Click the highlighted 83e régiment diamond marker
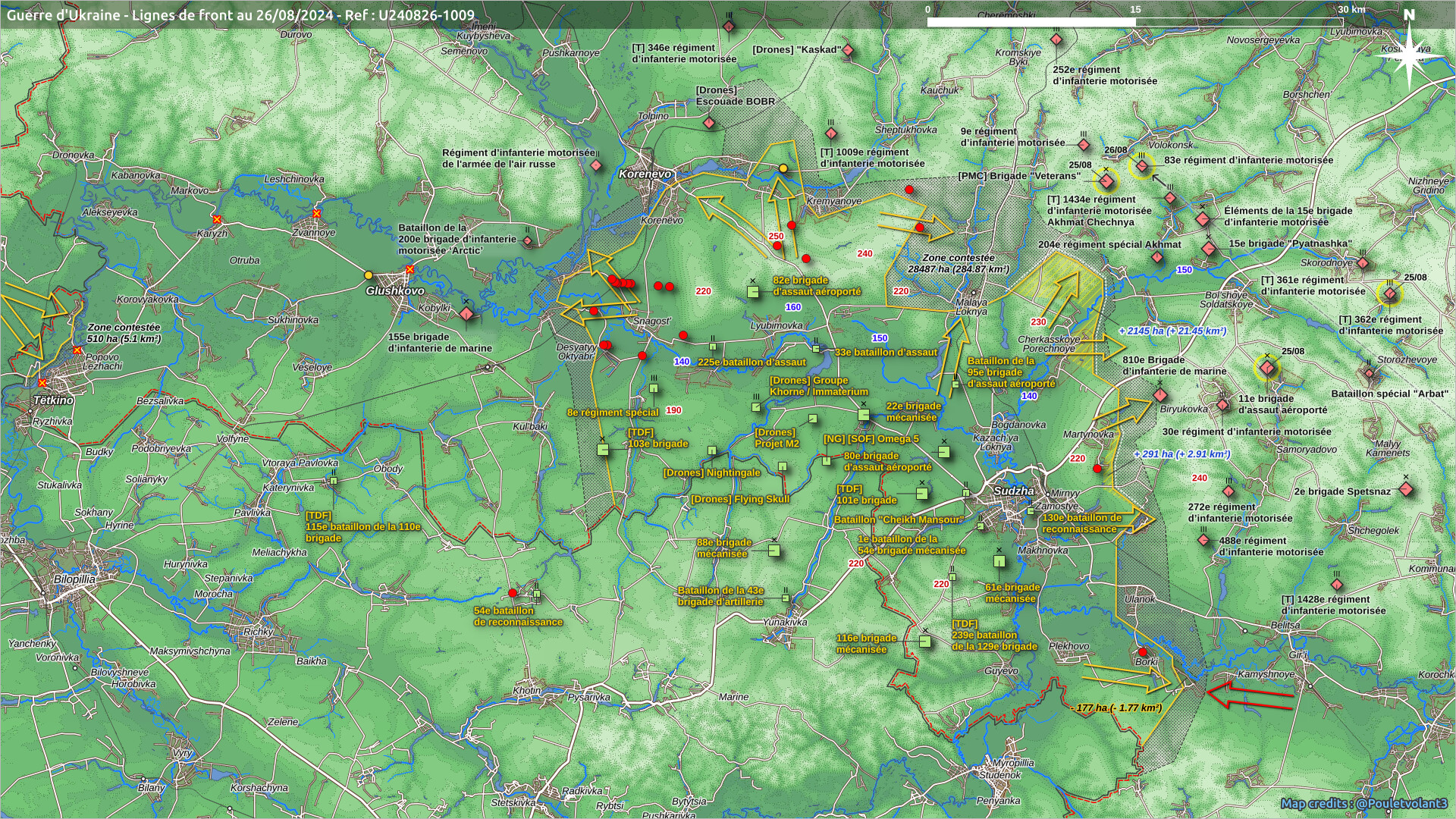 click(x=1141, y=165)
